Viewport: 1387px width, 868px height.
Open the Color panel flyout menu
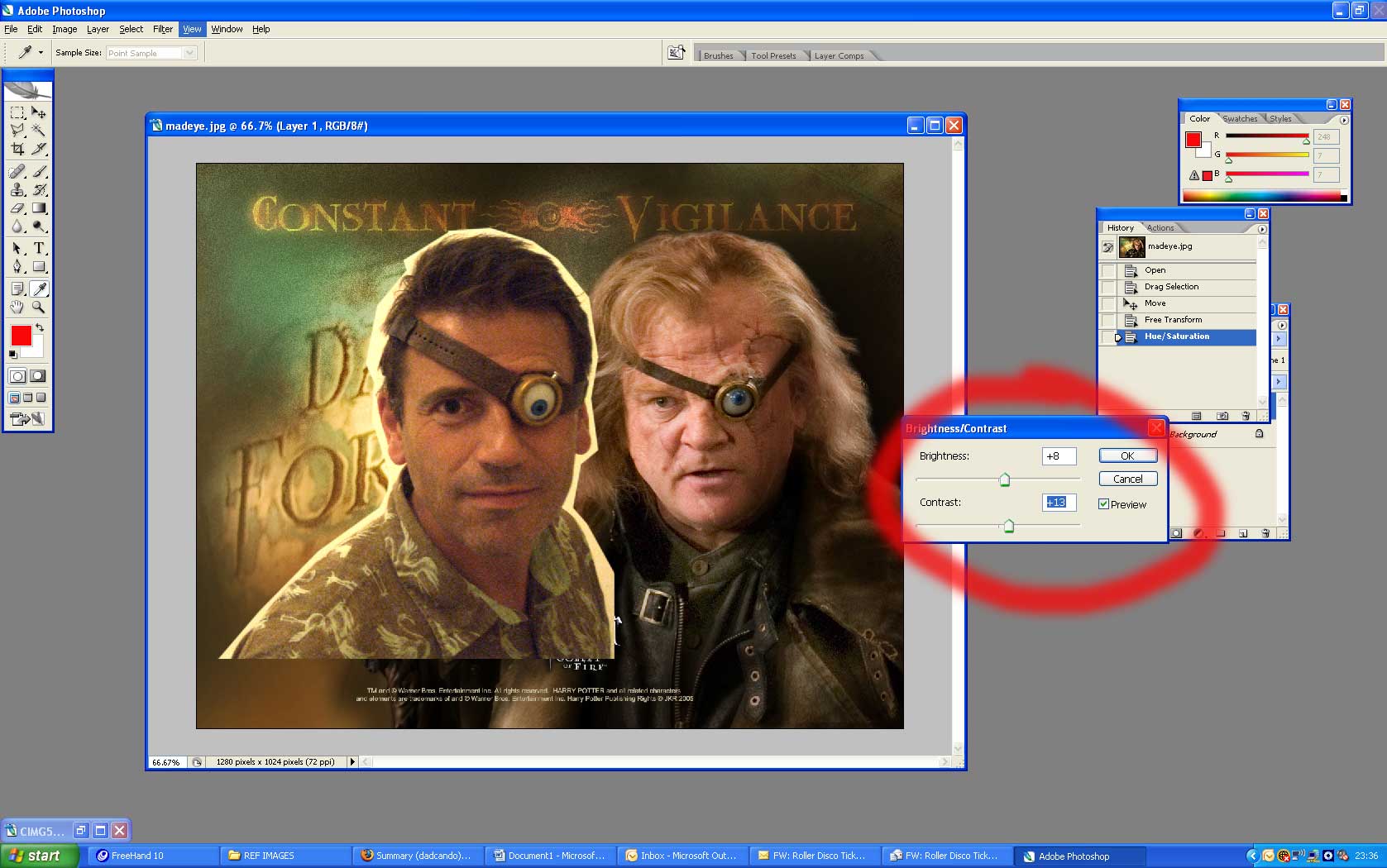click(x=1344, y=120)
